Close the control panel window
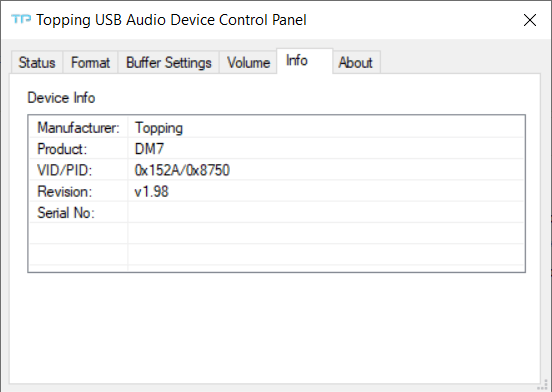 [x=530, y=20]
